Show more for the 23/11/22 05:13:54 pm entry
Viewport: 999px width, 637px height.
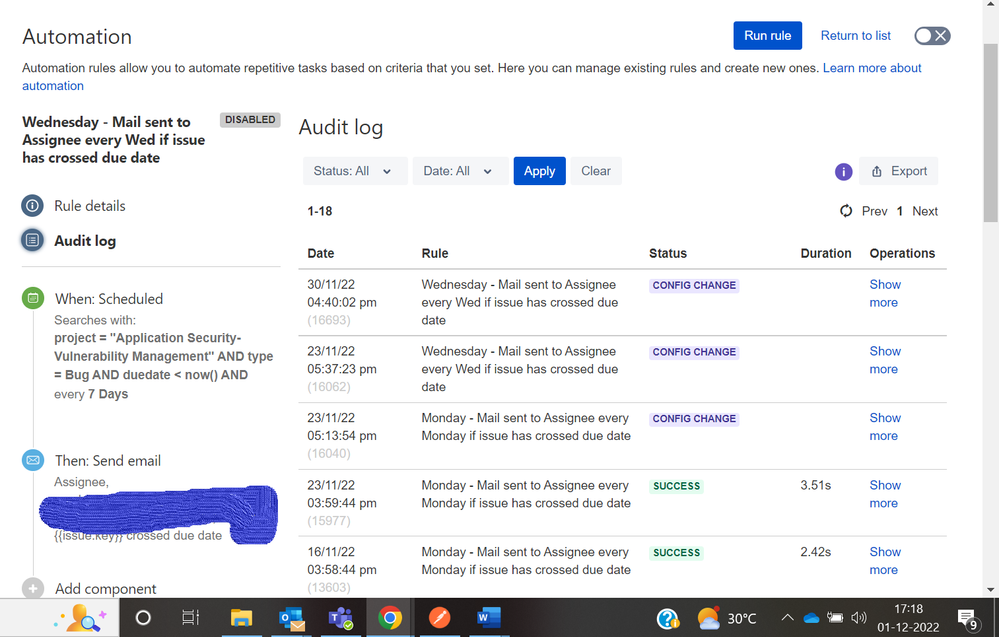pos(885,427)
